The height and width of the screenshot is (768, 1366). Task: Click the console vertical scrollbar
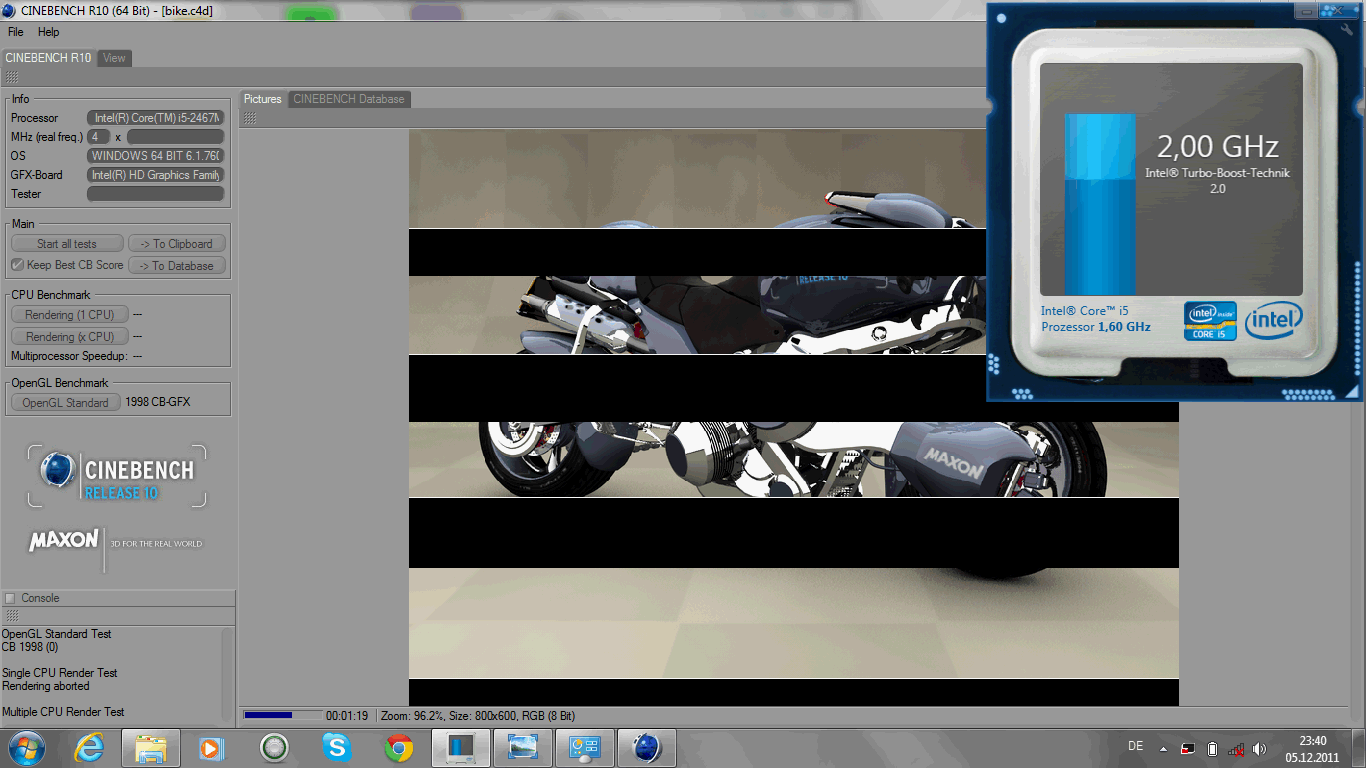click(x=227, y=676)
